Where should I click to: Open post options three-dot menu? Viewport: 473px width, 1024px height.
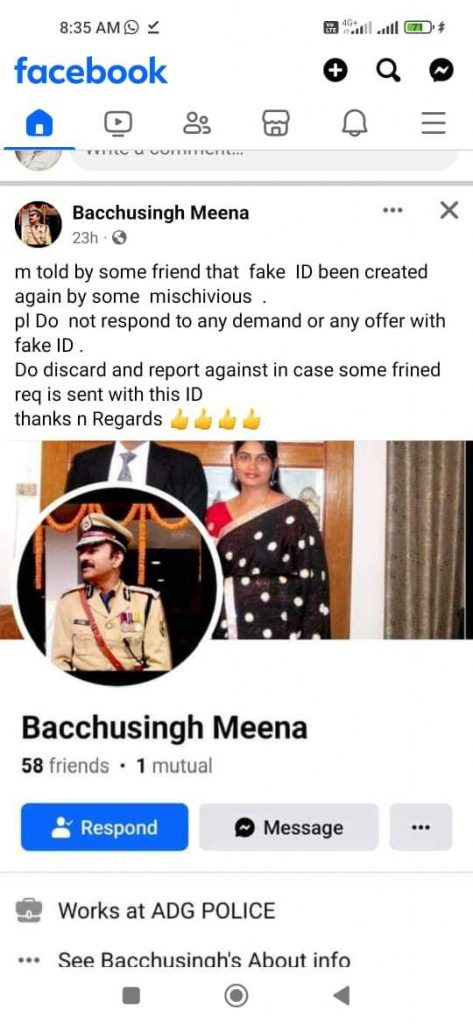[x=393, y=210]
